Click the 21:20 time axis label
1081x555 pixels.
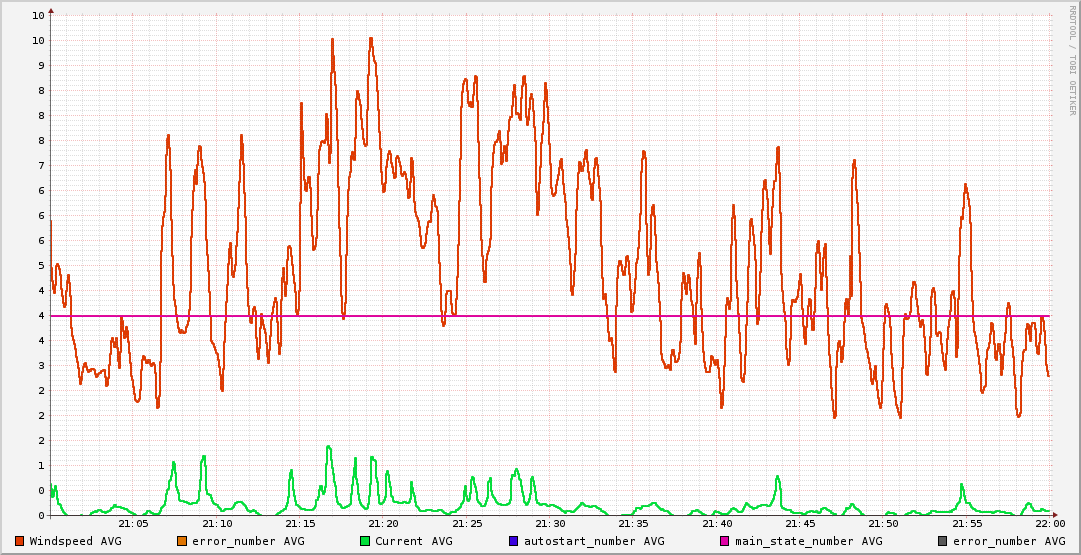coord(384,523)
